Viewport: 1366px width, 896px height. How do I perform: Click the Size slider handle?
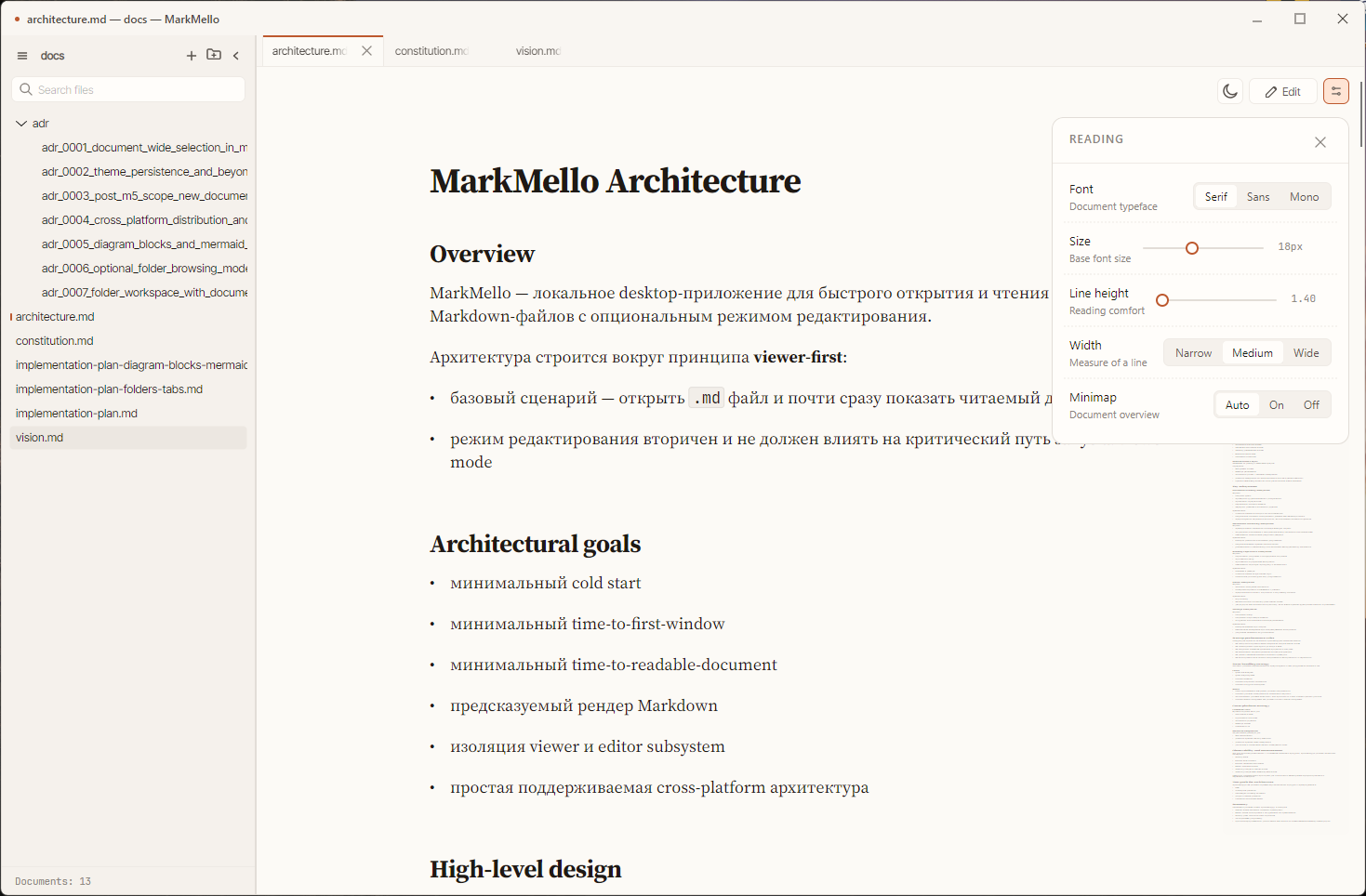(1192, 248)
